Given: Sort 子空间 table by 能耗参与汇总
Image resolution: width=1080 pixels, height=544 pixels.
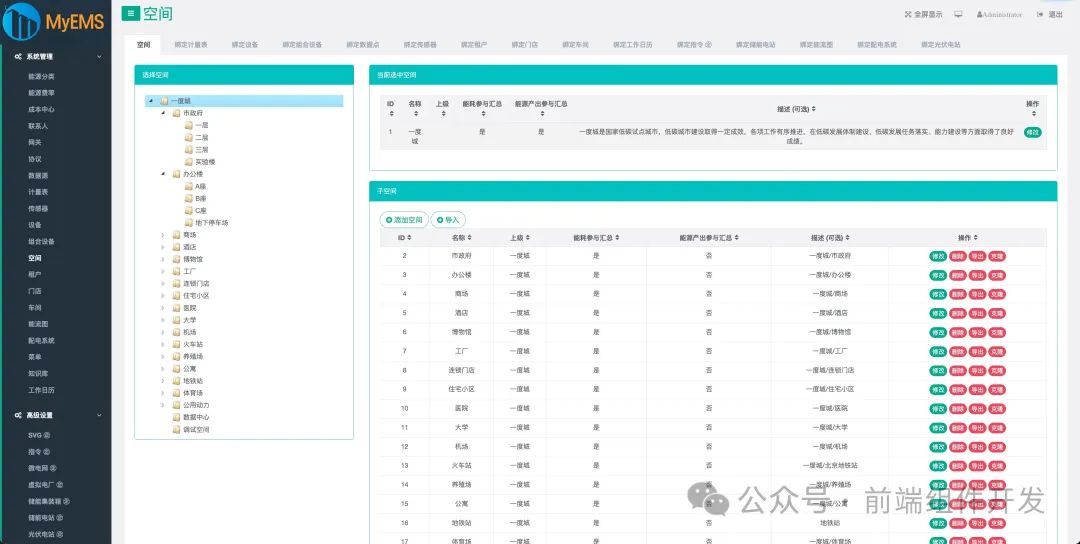Looking at the screenshot, I should [x=617, y=238].
